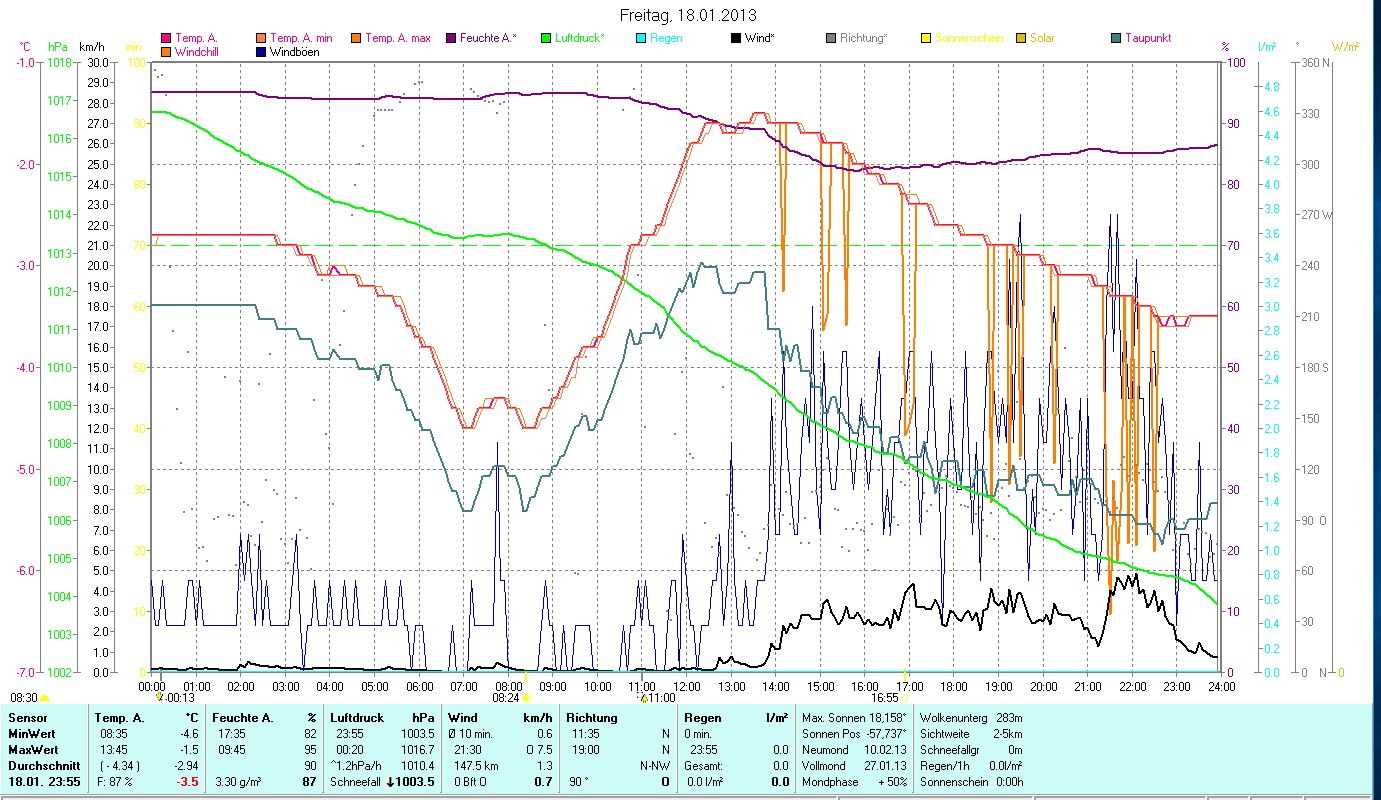Click the 'hPa' axis unit label above the chart
Screen dimensions: 1381x800
point(59,46)
